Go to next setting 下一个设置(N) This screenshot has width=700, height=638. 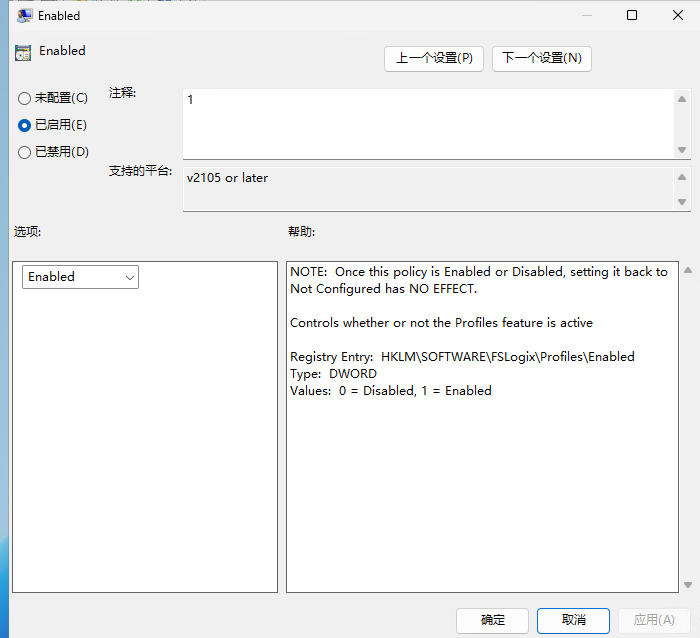[x=541, y=58]
